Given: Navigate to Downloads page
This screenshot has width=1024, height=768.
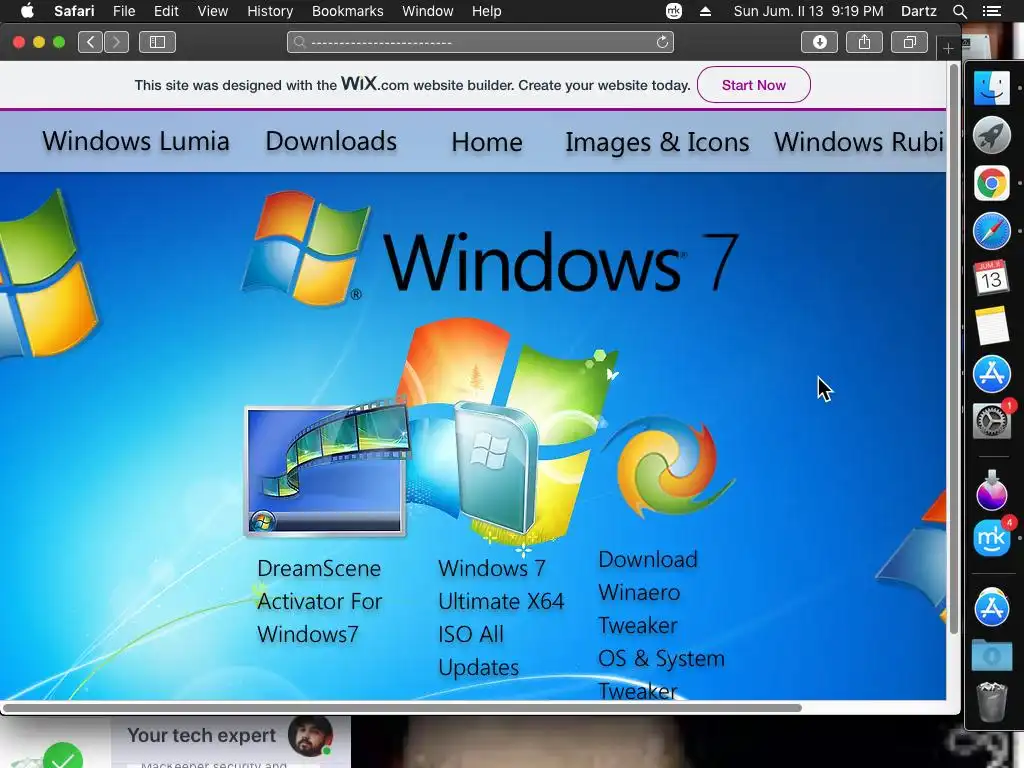Looking at the screenshot, I should pos(331,141).
